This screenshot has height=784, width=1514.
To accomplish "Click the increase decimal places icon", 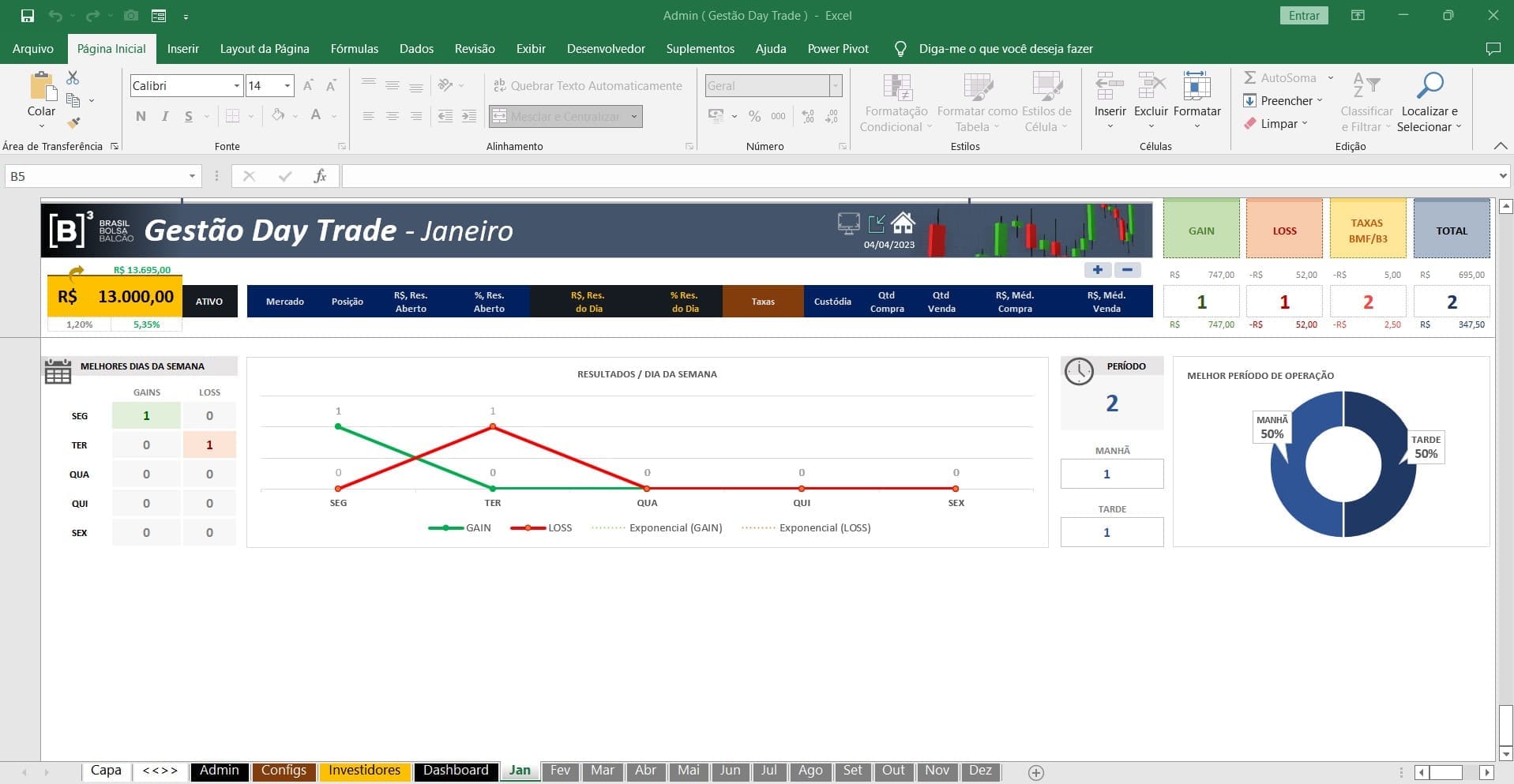I will pyautogui.click(x=808, y=116).
